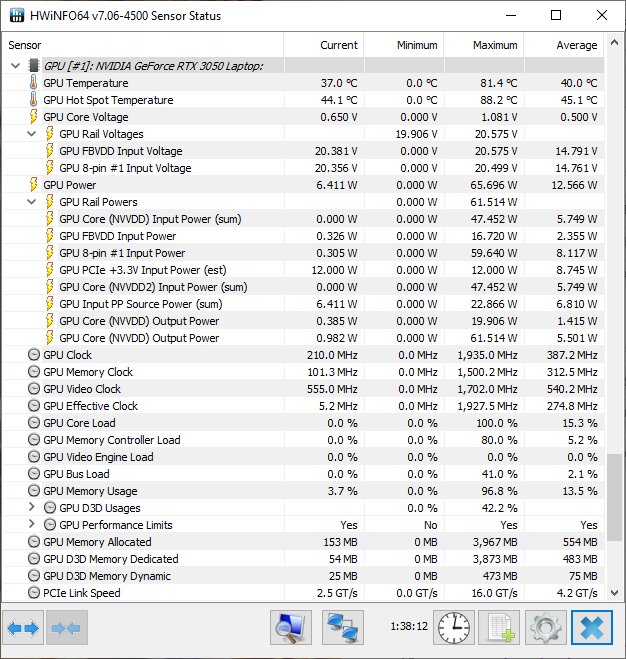Click lightning icon beside GPU FBVDD Input Power
Viewport: 626px width, 659px height.
point(49,236)
